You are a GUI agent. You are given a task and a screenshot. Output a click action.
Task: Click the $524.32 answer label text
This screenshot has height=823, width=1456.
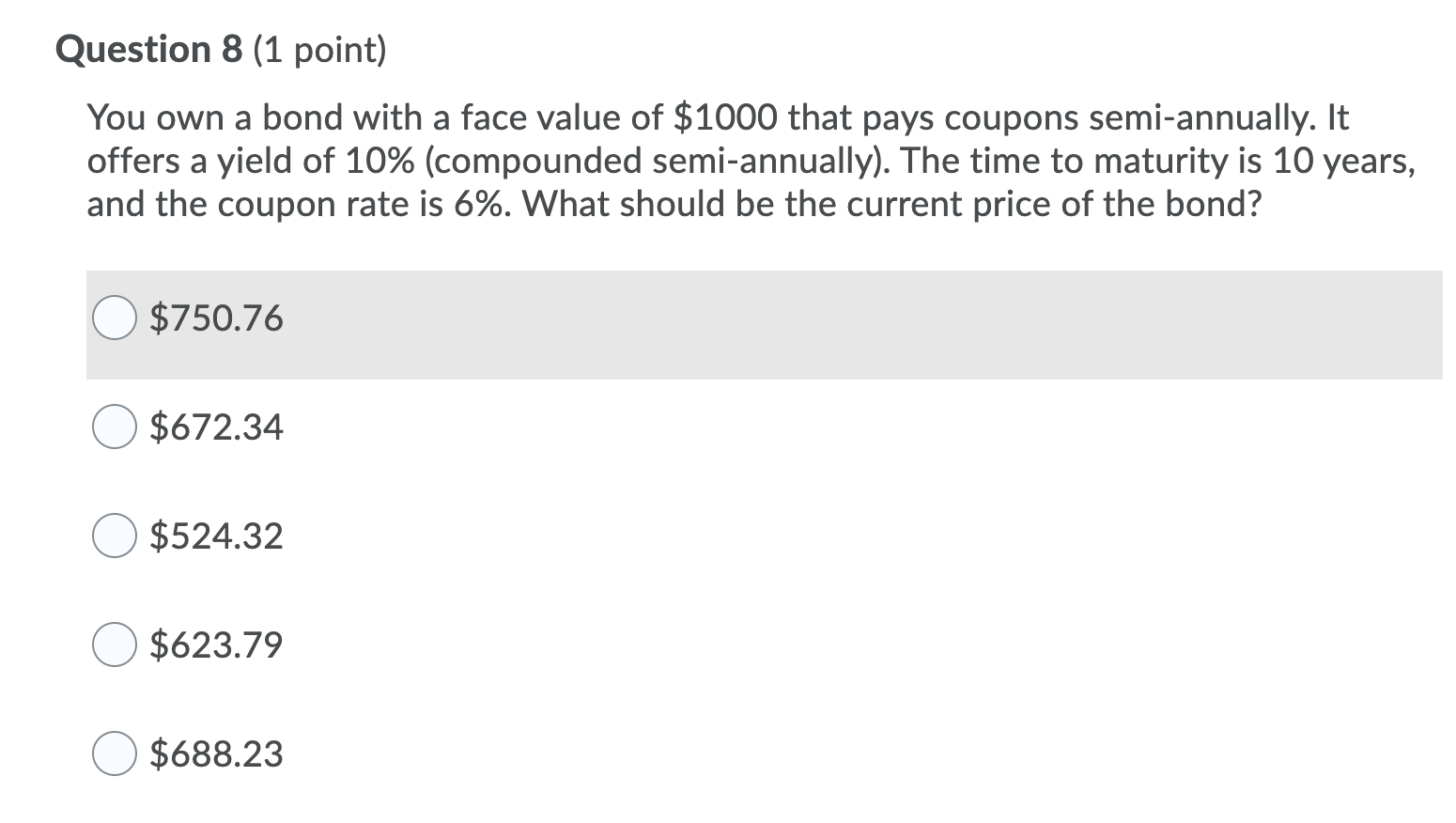point(215,536)
